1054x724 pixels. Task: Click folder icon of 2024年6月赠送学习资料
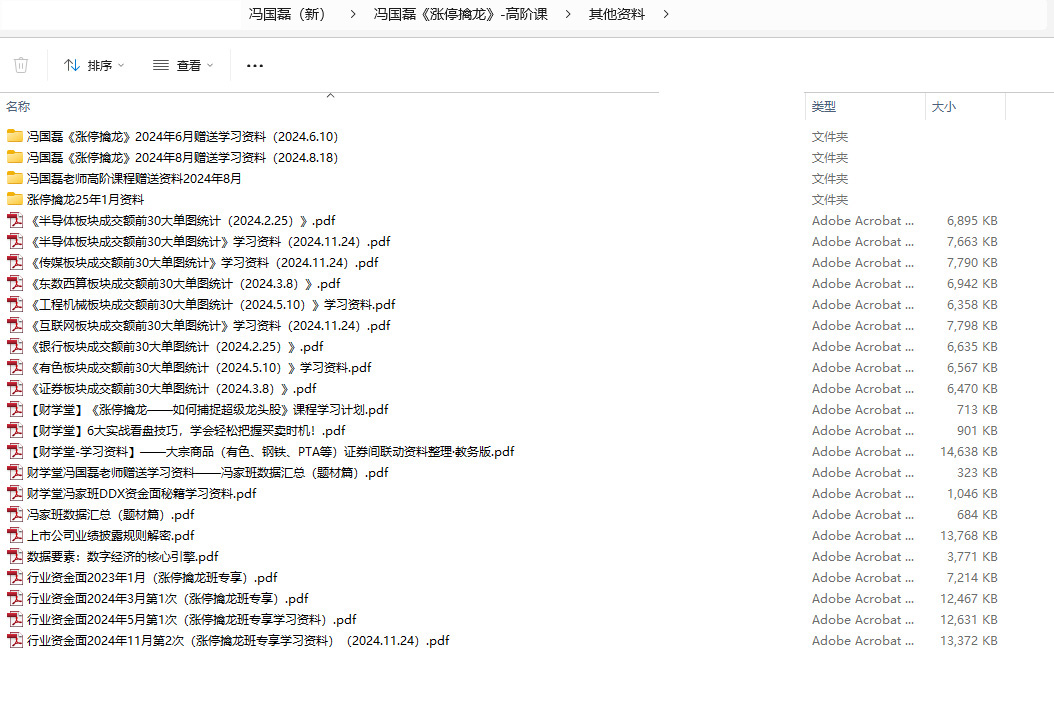tap(15, 136)
